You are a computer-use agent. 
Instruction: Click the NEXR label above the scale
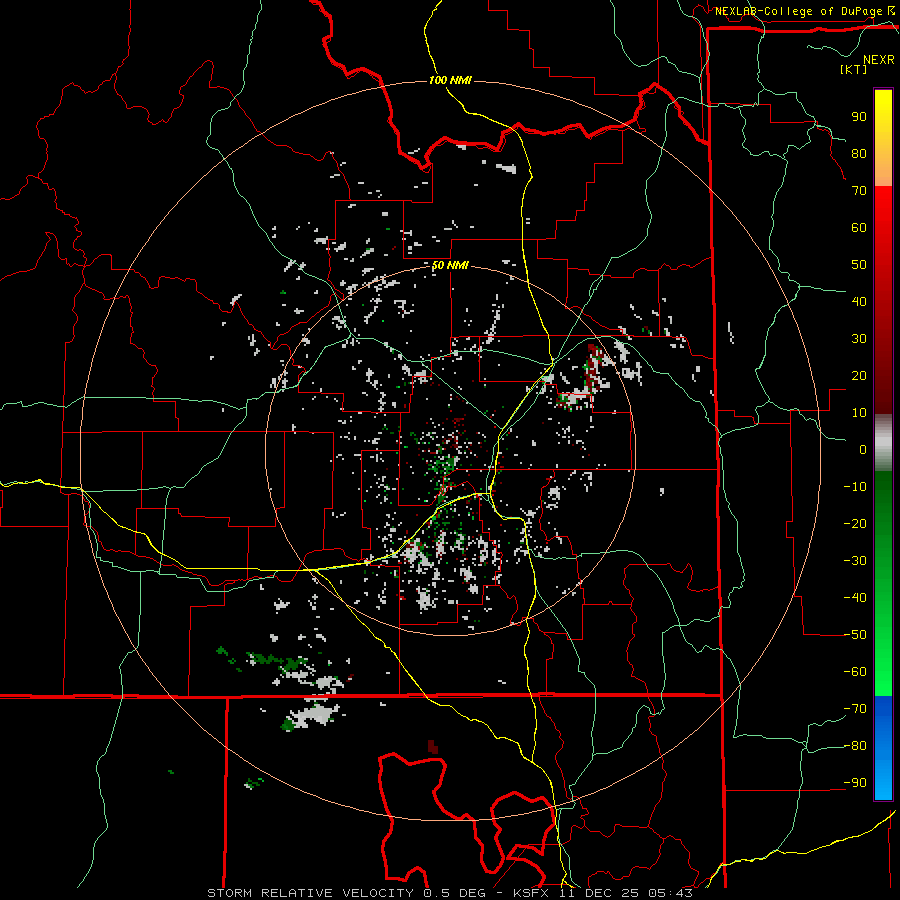point(879,60)
